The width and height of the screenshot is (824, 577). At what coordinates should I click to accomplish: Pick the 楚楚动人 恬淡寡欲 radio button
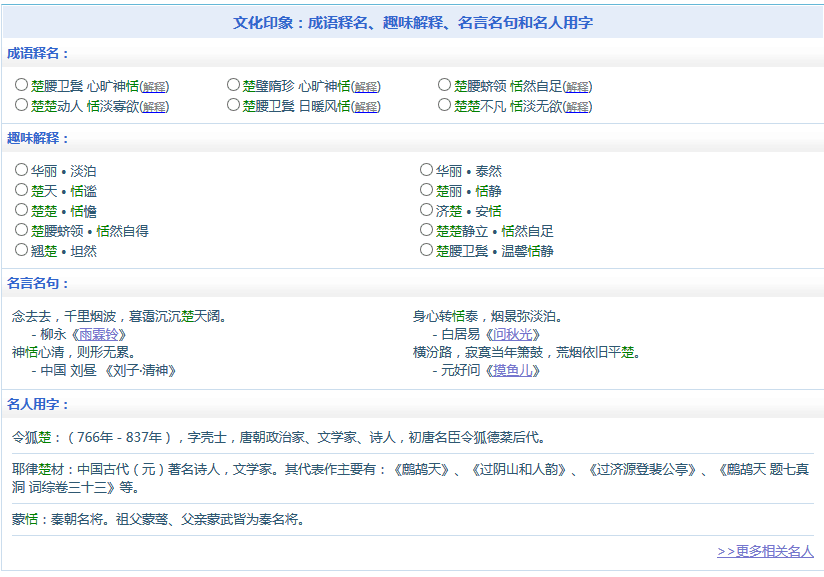tap(21, 105)
